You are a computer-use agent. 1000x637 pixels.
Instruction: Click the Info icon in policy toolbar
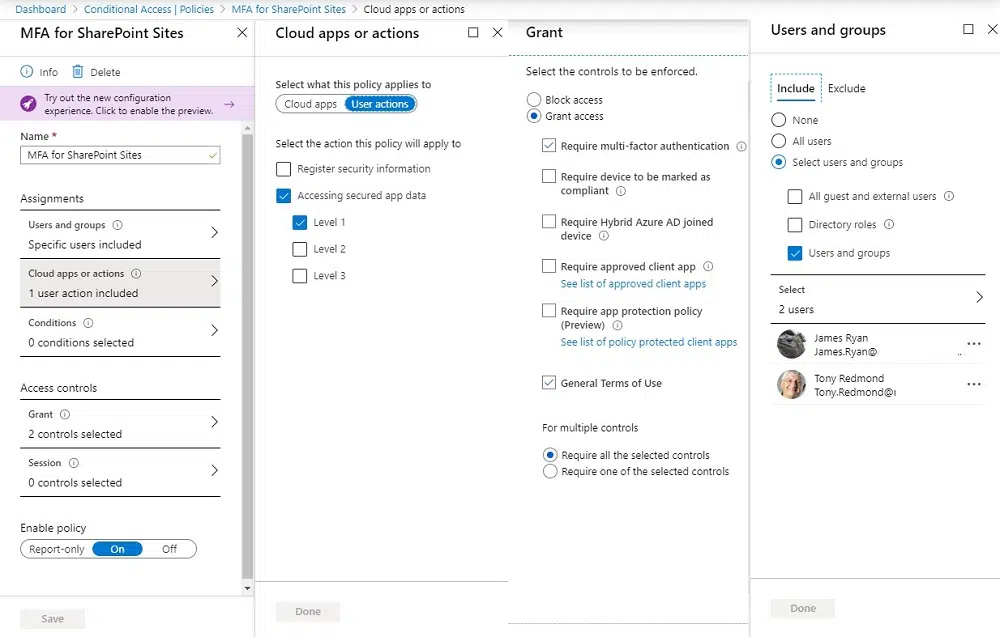[27, 71]
